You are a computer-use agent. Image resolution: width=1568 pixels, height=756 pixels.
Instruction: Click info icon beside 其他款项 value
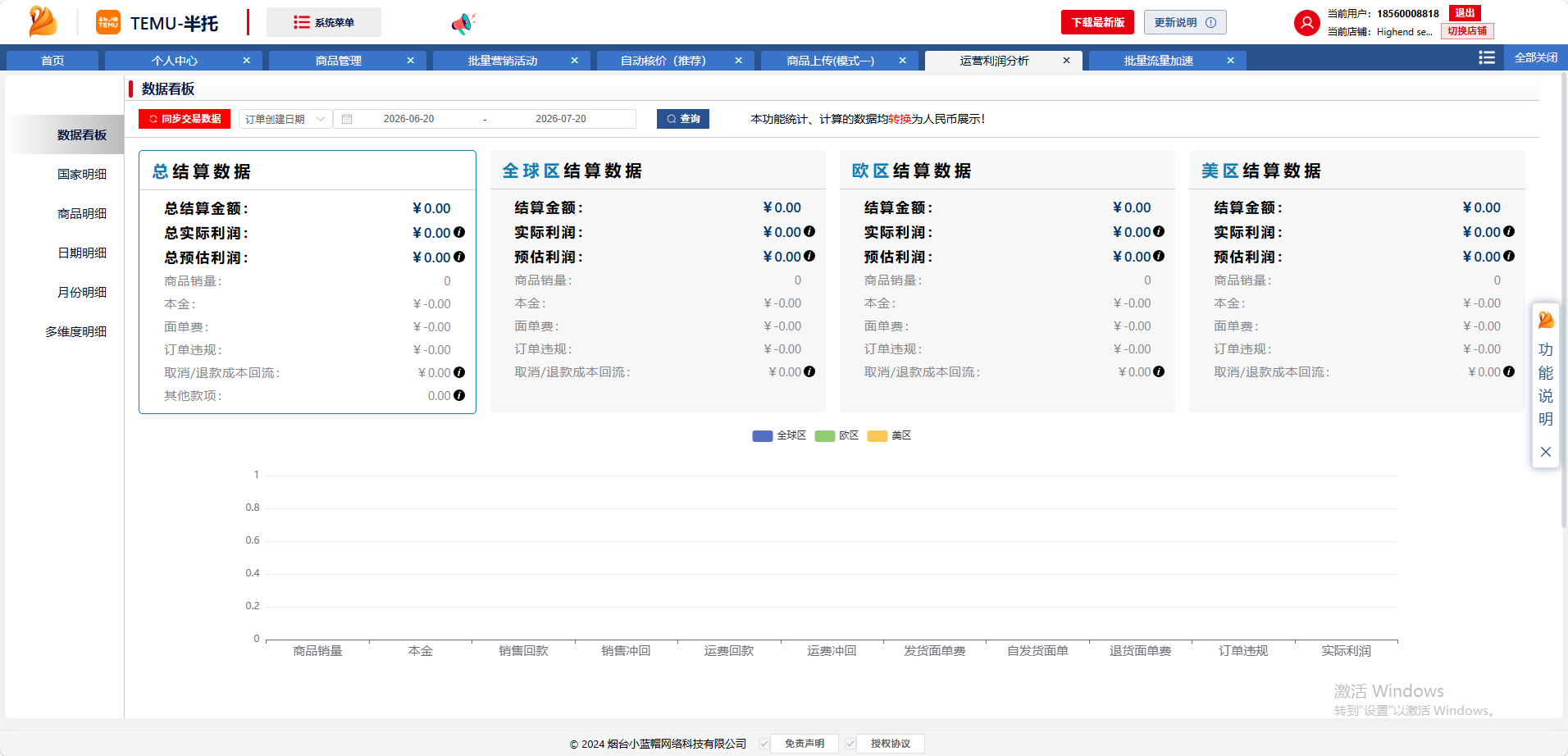[x=459, y=395]
